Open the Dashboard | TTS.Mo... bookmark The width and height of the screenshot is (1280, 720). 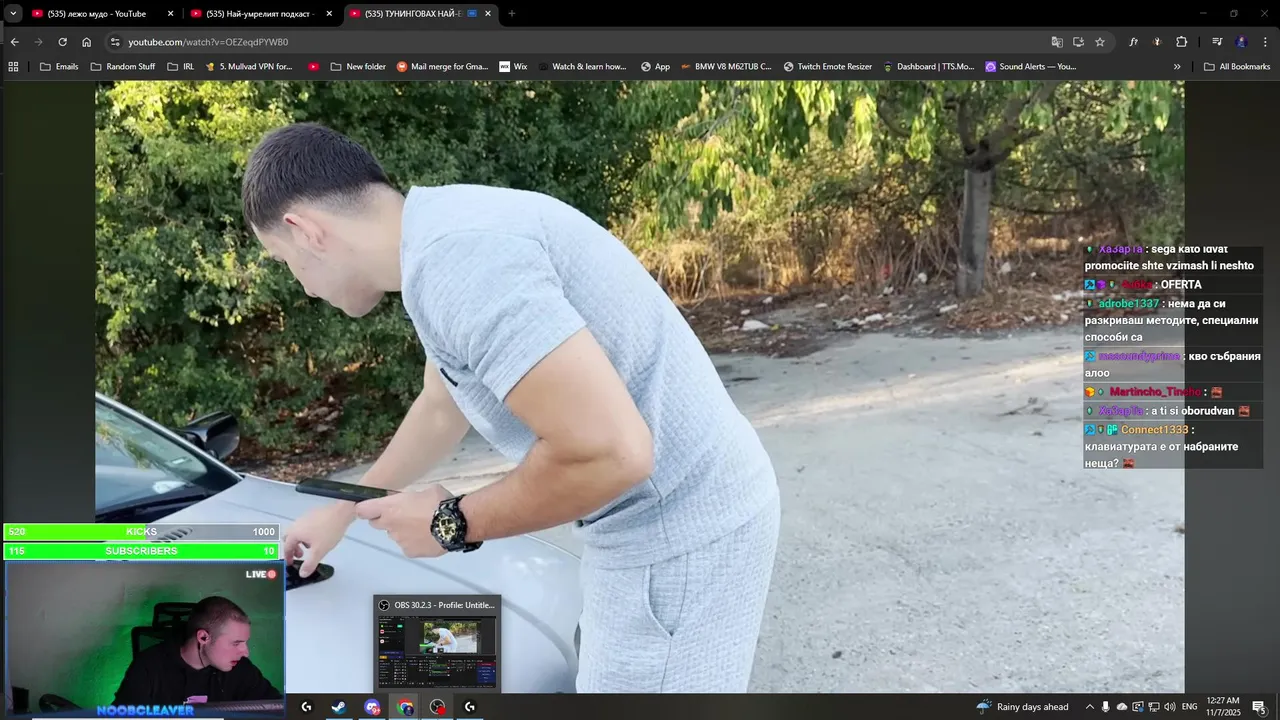point(929,67)
